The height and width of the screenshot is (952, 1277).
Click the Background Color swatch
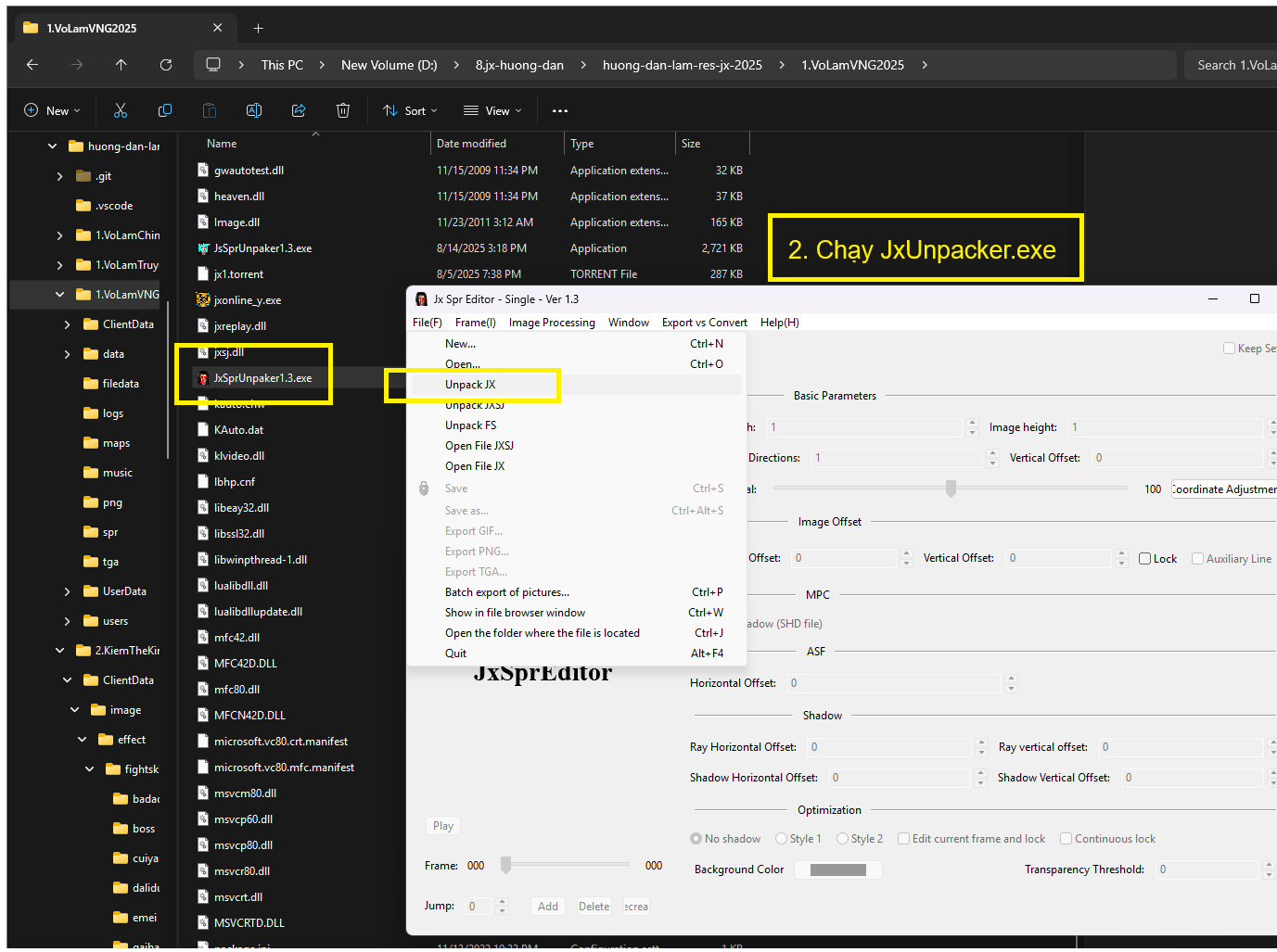click(x=837, y=869)
